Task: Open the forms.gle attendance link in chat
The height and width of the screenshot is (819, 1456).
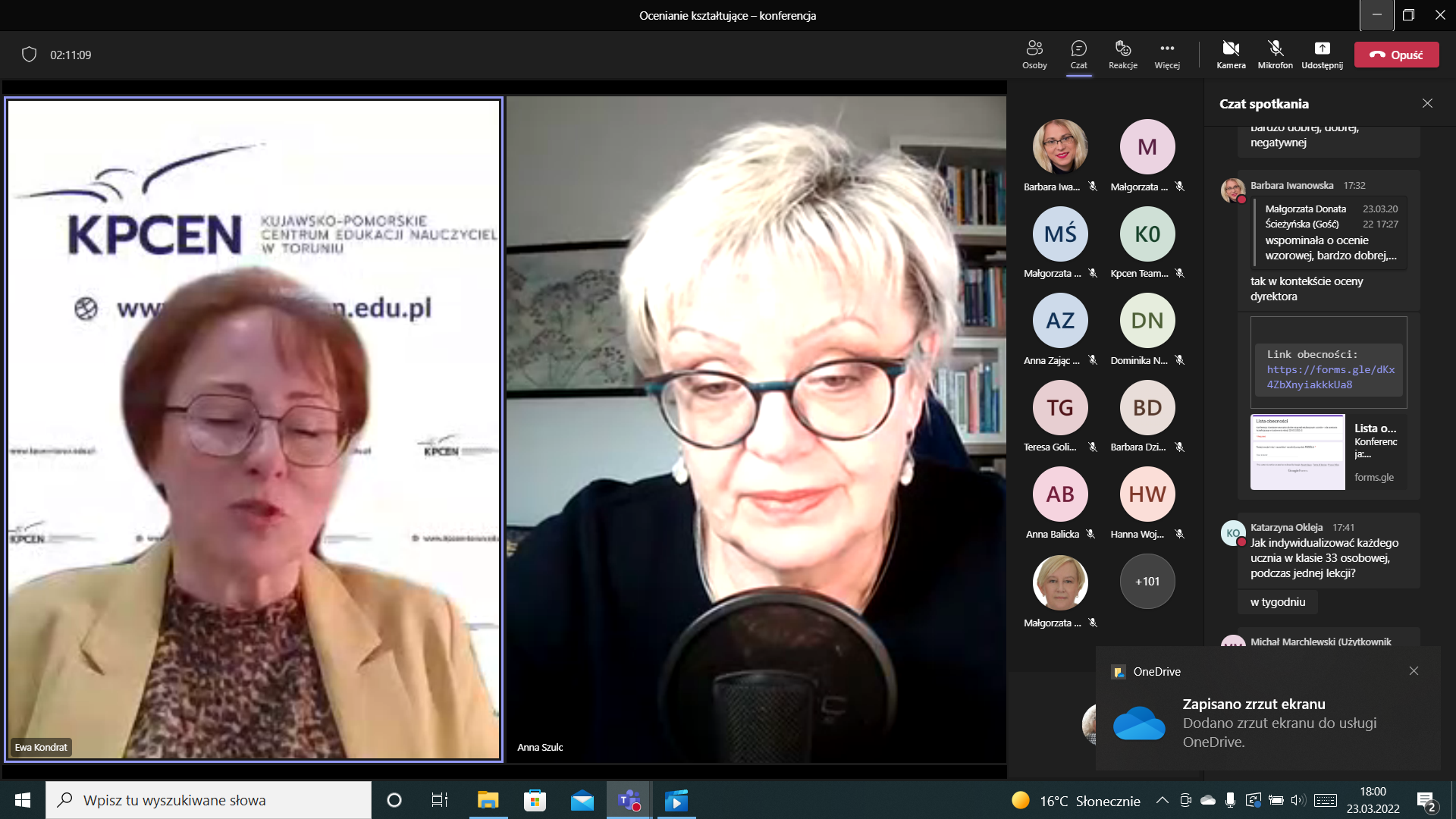Action: coord(1330,377)
